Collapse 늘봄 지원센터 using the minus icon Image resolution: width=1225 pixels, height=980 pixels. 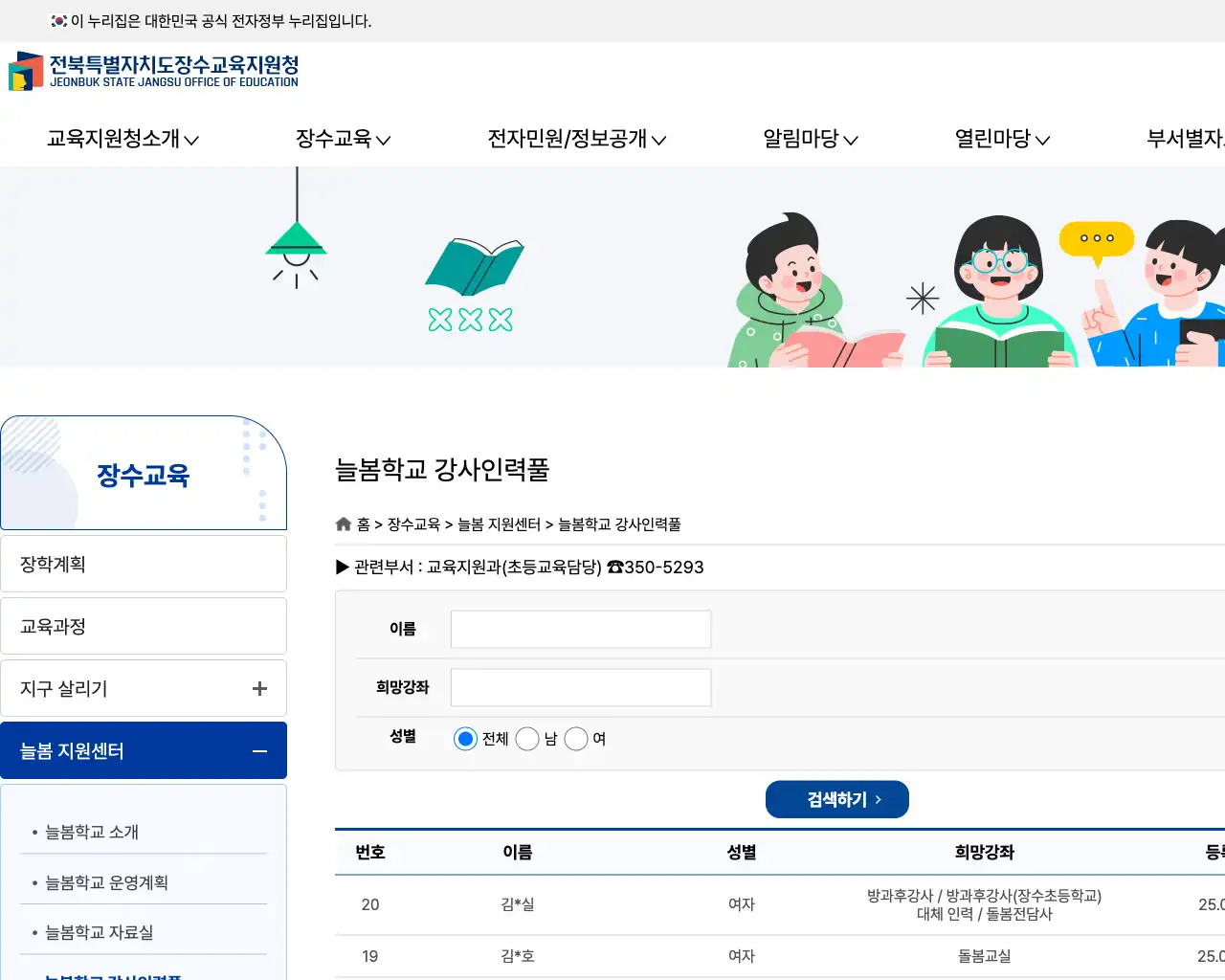(x=258, y=750)
